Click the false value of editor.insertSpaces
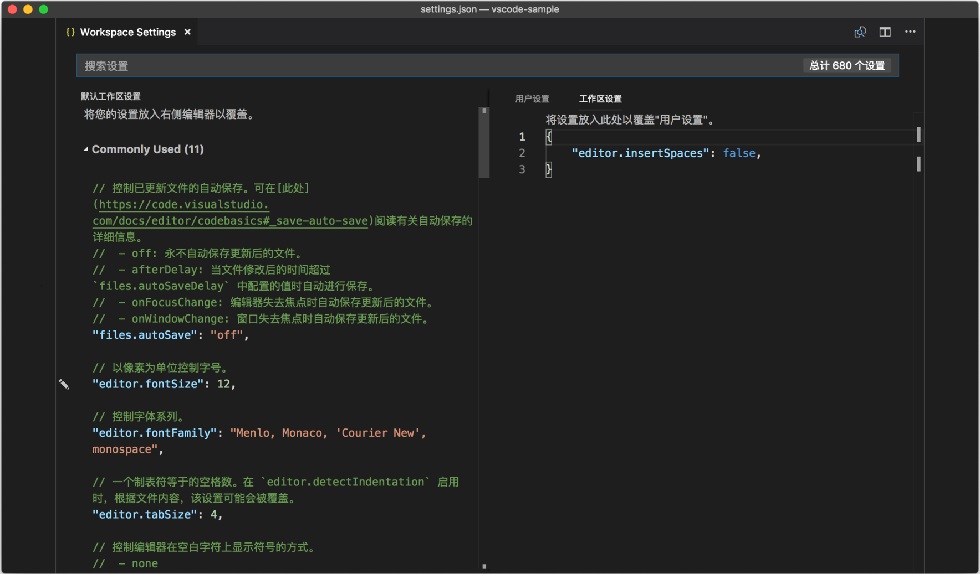Viewport: 980px width, 574px height. (739, 153)
